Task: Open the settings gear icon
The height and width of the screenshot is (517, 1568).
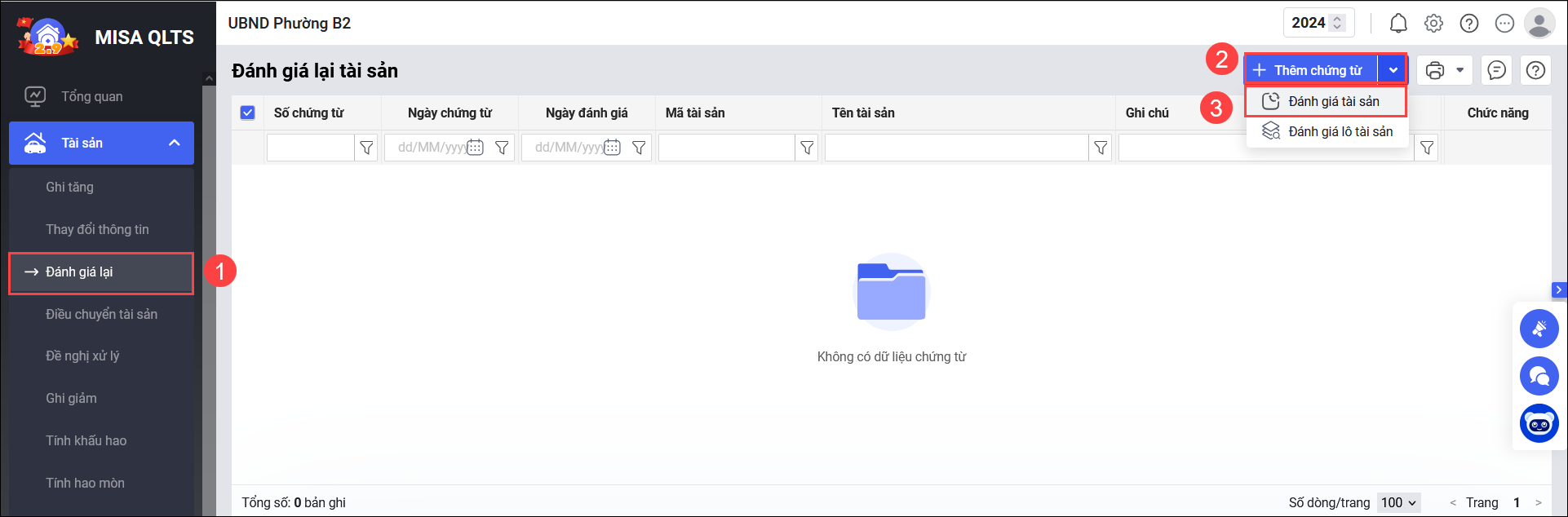Action: [x=1433, y=23]
